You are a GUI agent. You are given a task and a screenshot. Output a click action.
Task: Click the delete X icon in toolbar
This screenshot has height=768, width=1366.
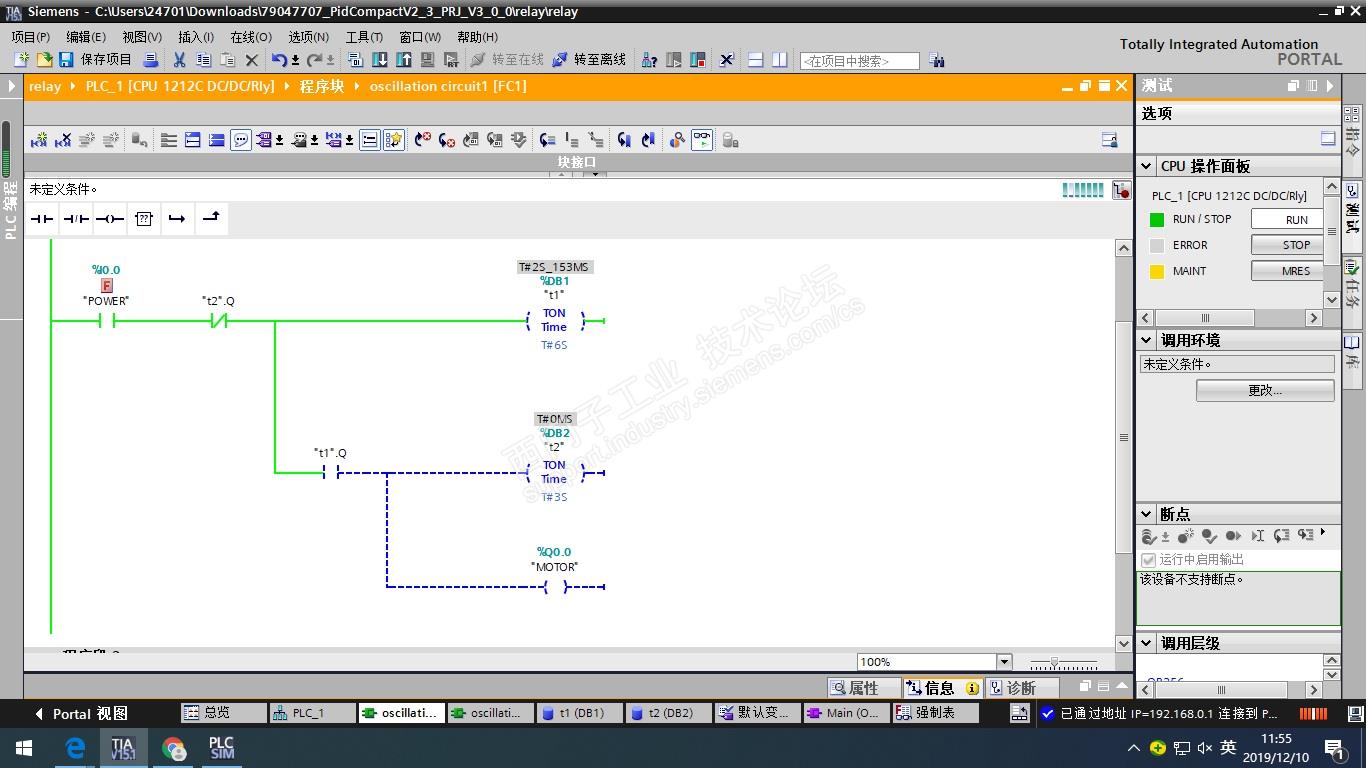(252, 60)
